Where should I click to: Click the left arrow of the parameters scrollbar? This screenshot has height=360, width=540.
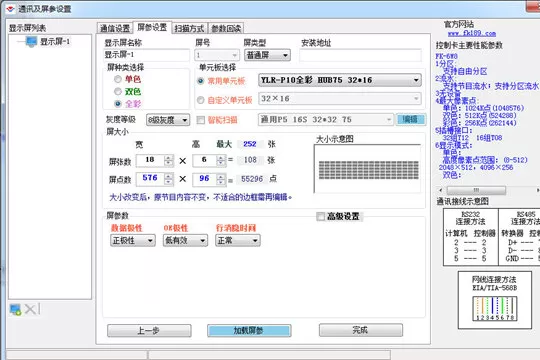pyautogui.click(x=440, y=190)
